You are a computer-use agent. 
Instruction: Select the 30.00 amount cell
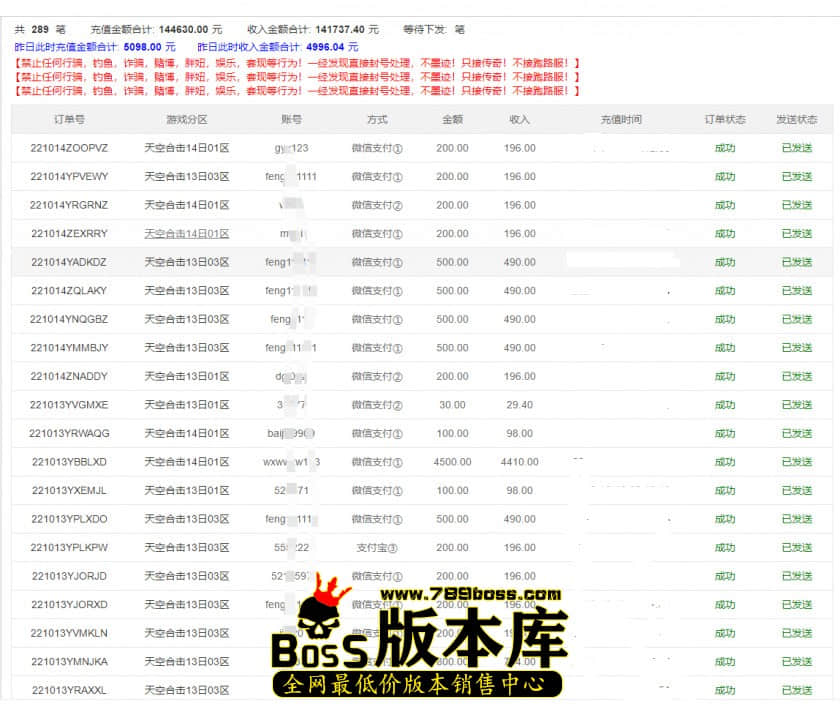tap(452, 405)
